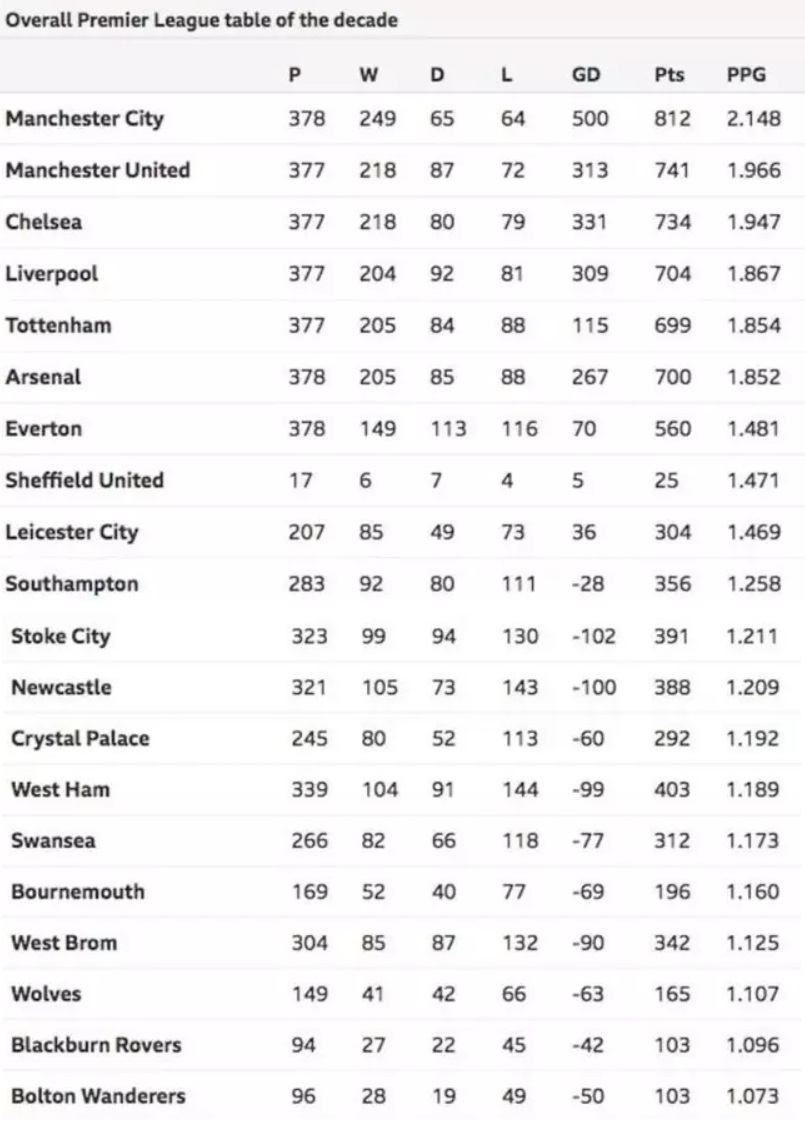Open the Arsenal team entry
This screenshot has width=805, height=1123.
pos(43,377)
